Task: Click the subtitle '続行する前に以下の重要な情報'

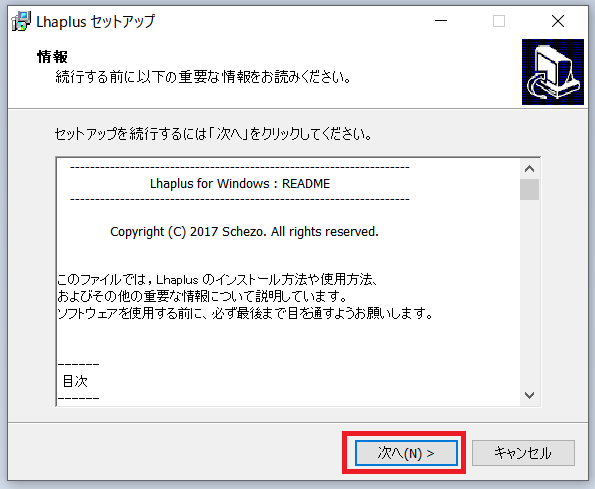Action: point(203,77)
